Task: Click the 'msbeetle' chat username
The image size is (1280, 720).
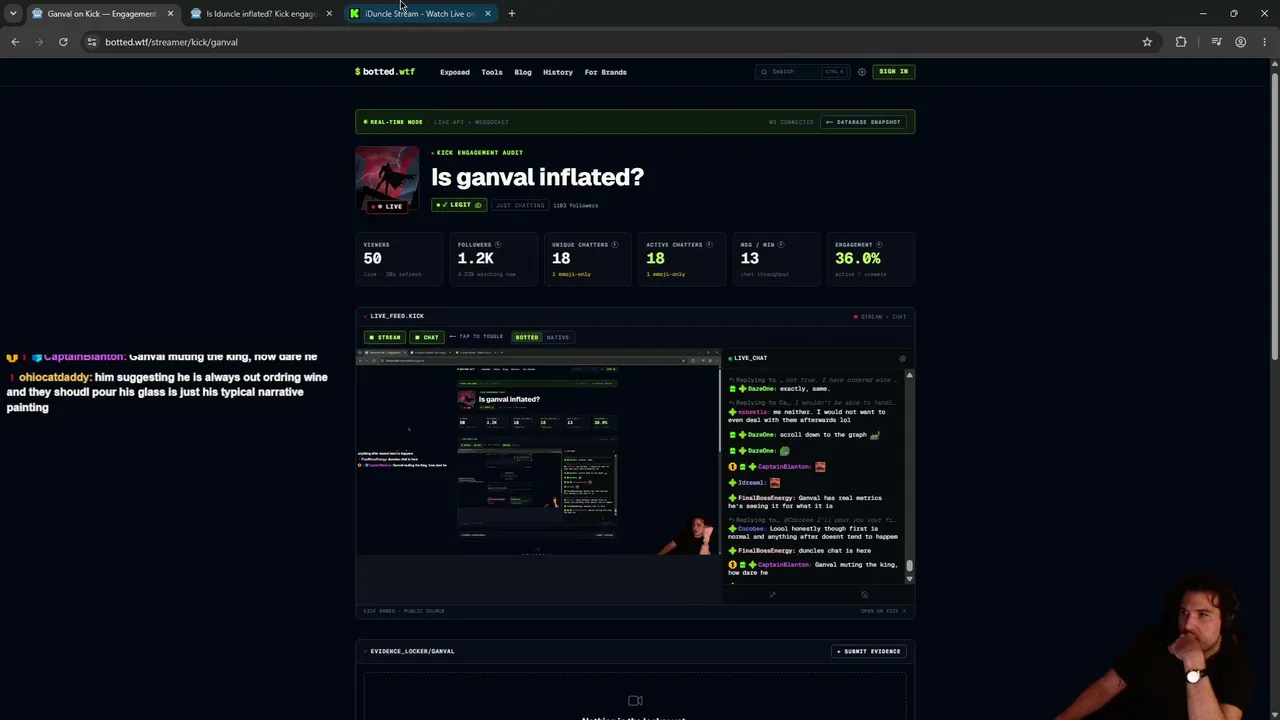Action: tap(753, 412)
